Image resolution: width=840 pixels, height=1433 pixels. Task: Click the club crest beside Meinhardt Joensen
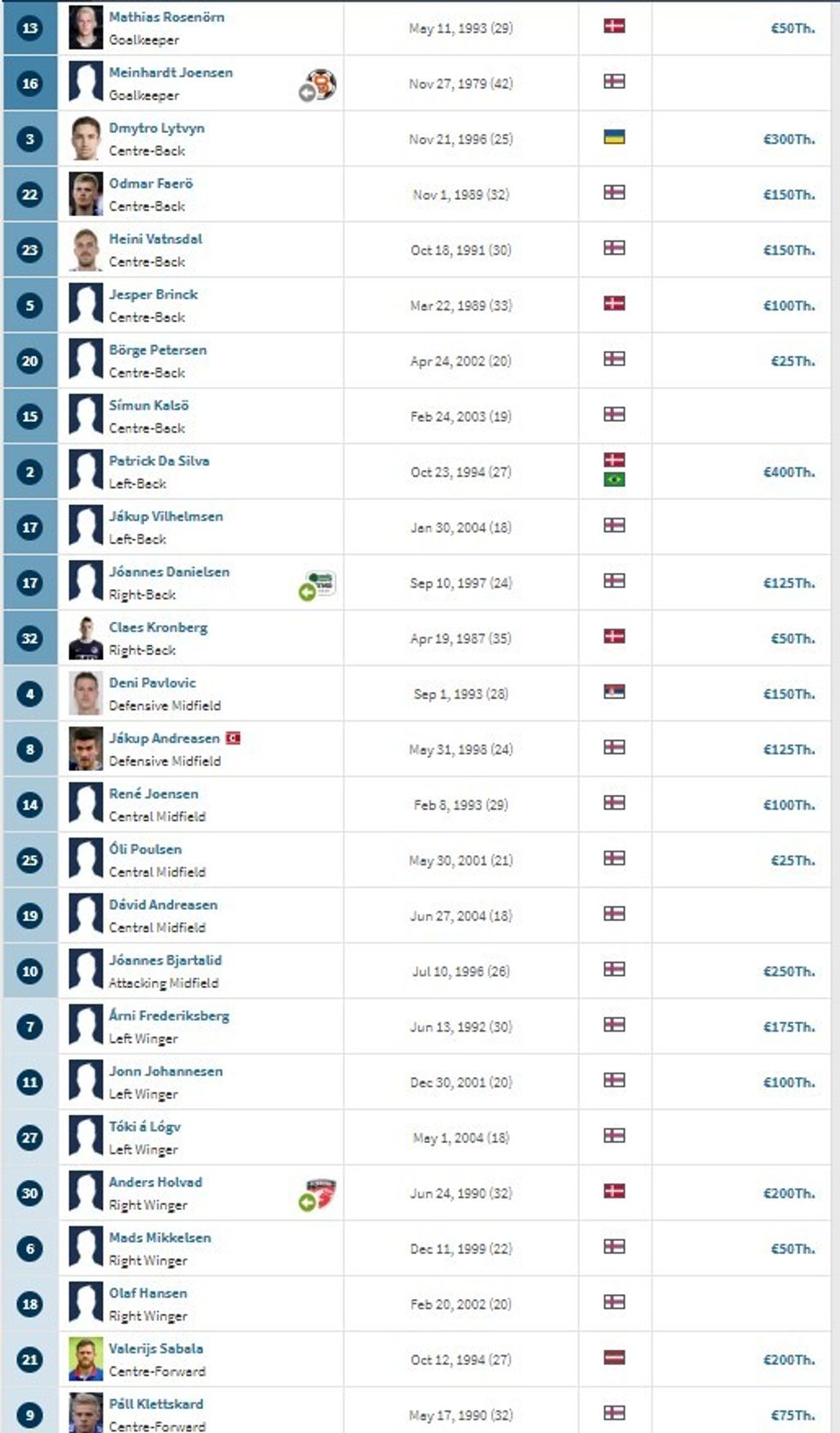(322, 84)
